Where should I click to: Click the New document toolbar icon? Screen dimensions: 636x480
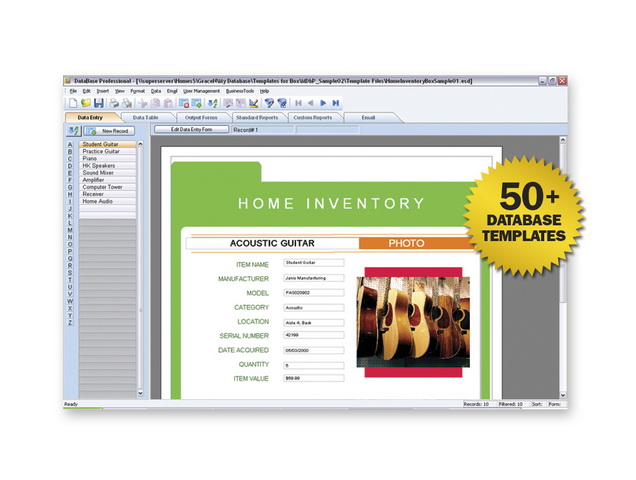tap(74, 103)
